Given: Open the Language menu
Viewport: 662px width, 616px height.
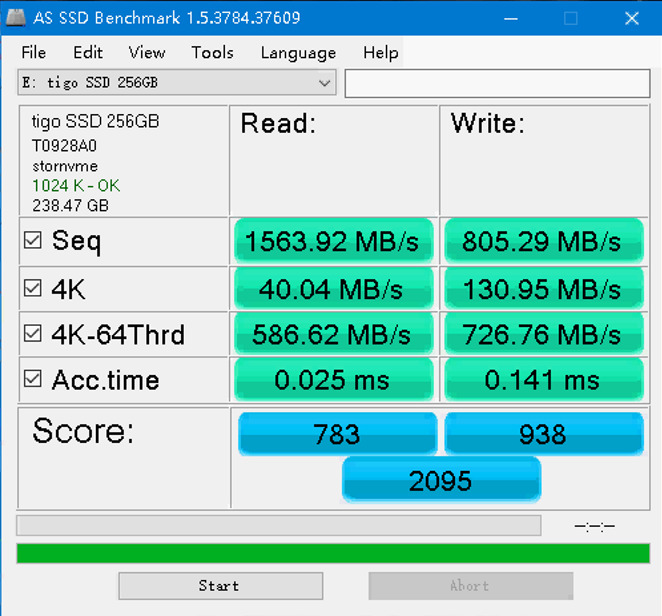Looking at the screenshot, I should point(298,53).
